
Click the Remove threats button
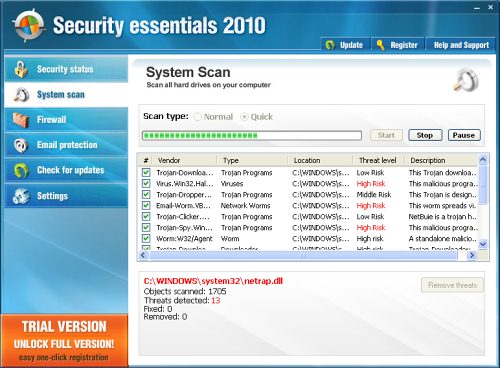(x=452, y=285)
